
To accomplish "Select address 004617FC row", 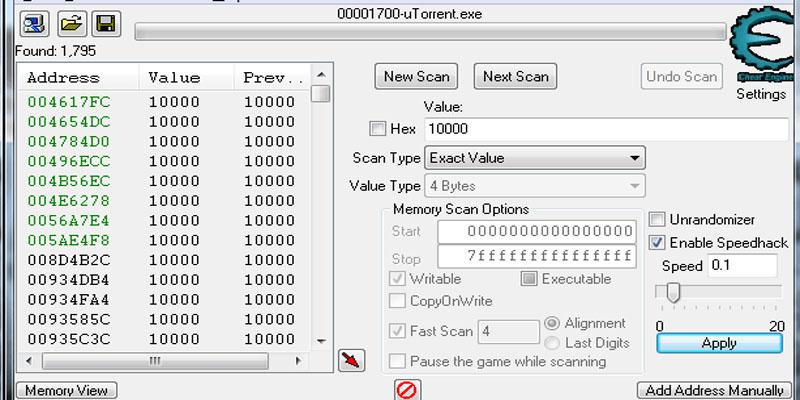I will [164, 102].
